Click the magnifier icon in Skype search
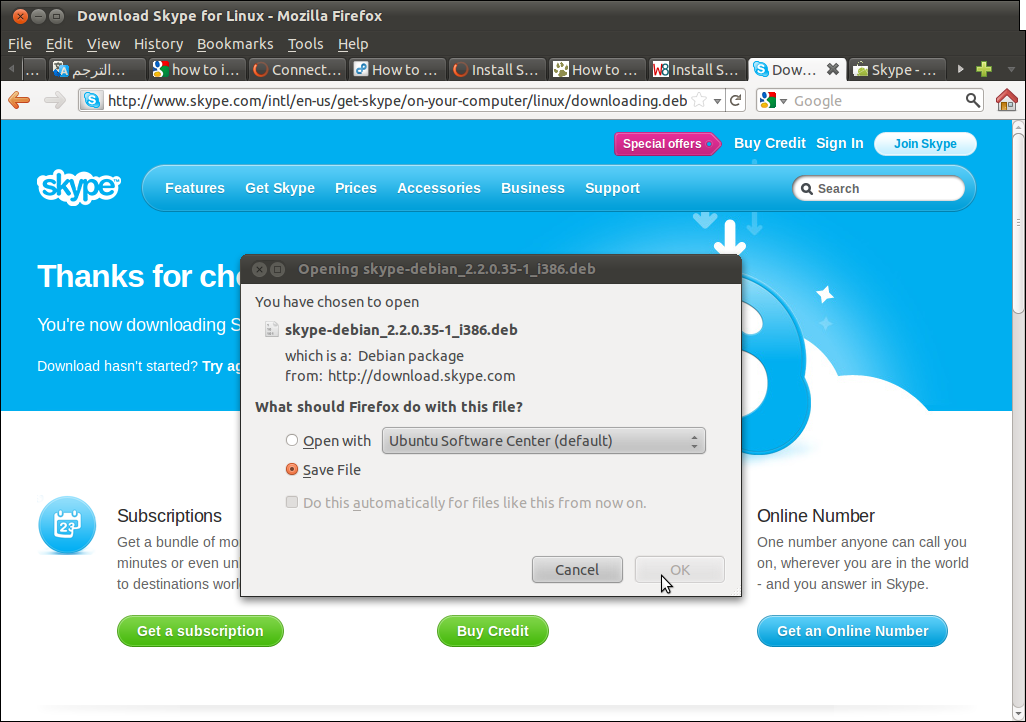The image size is (1026, 722). point(807,189)
